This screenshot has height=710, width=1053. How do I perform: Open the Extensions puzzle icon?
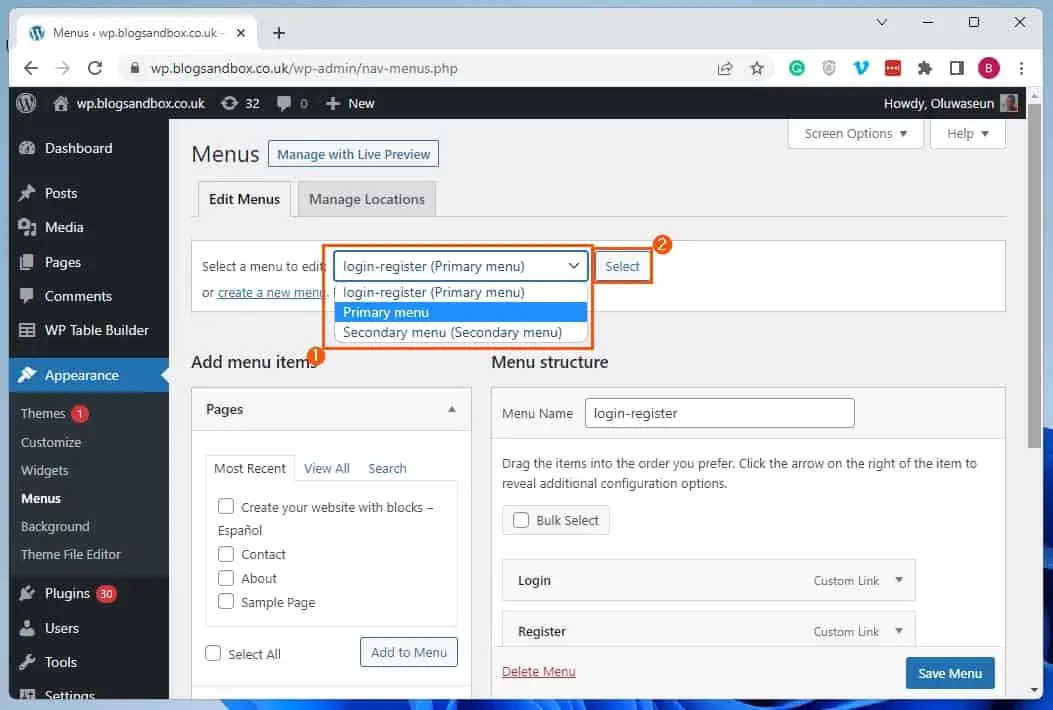(x=925, y=68)
